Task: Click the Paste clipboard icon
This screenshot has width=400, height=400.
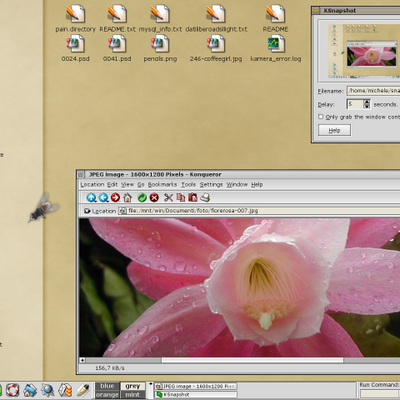Action: (x=193, y=198)
